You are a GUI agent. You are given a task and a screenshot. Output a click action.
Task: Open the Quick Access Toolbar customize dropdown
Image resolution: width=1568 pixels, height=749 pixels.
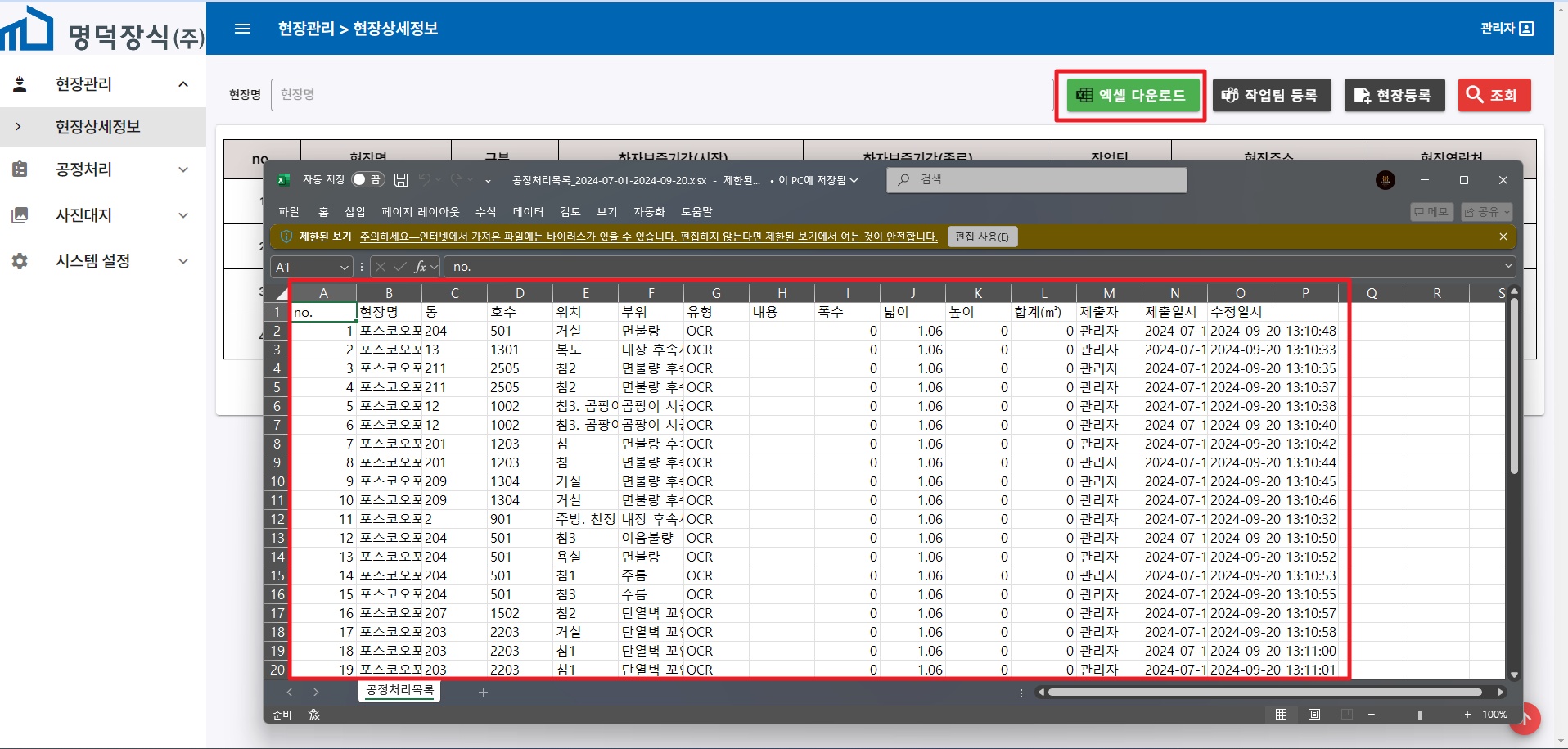point(488,180)
